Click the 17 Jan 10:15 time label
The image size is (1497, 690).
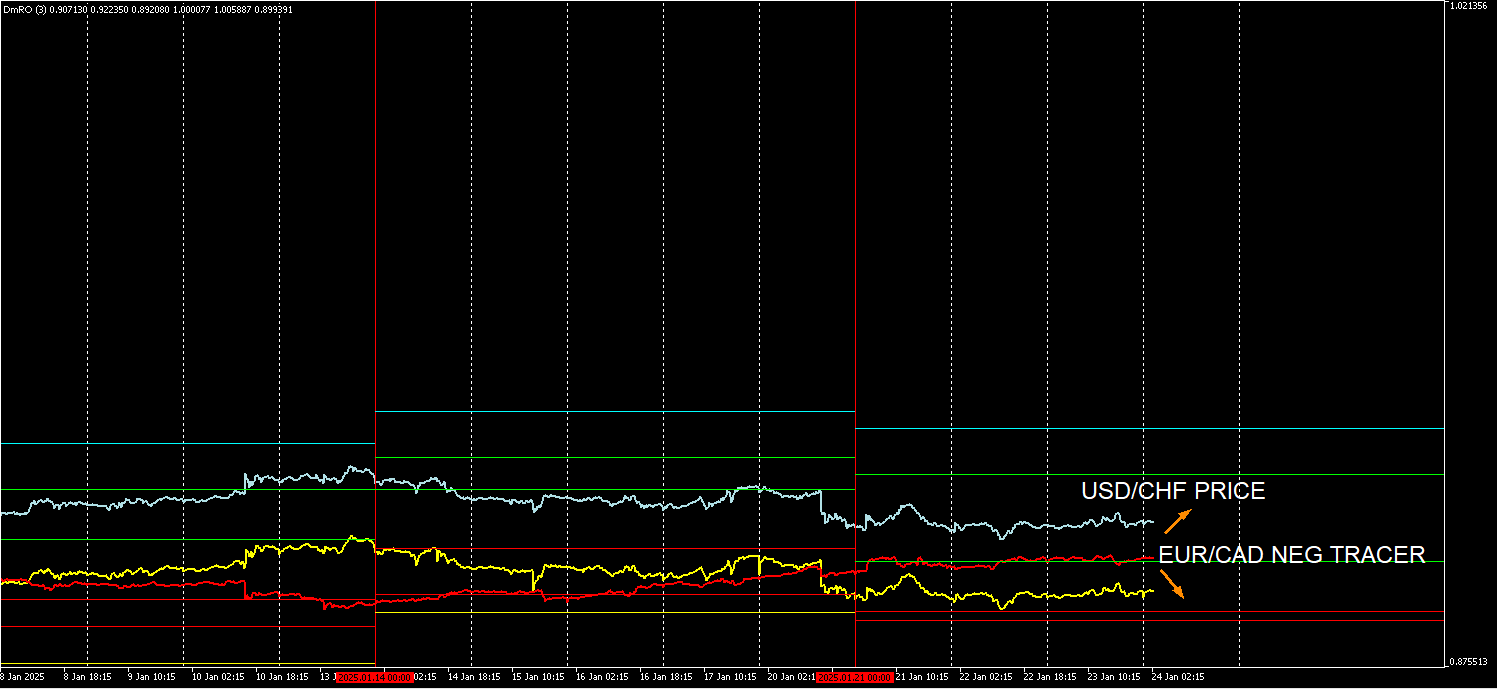[x=730, y=677]
